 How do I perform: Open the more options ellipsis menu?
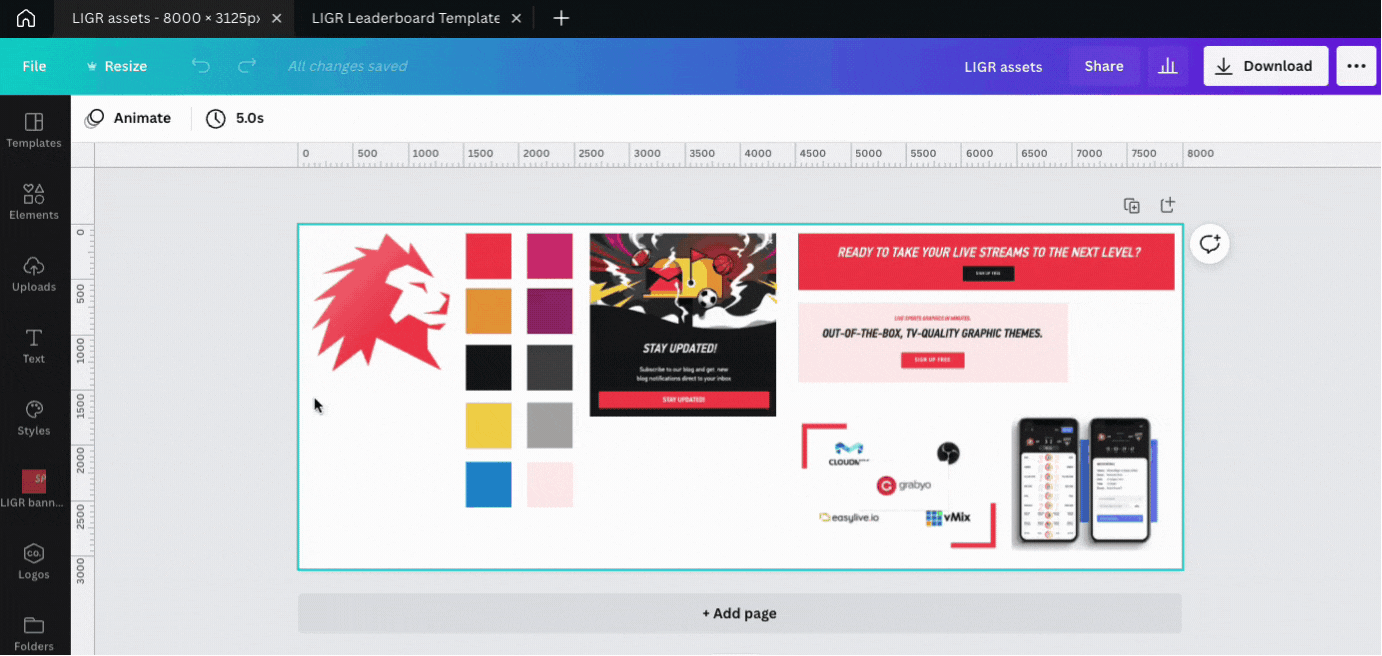coord(1356,65)
